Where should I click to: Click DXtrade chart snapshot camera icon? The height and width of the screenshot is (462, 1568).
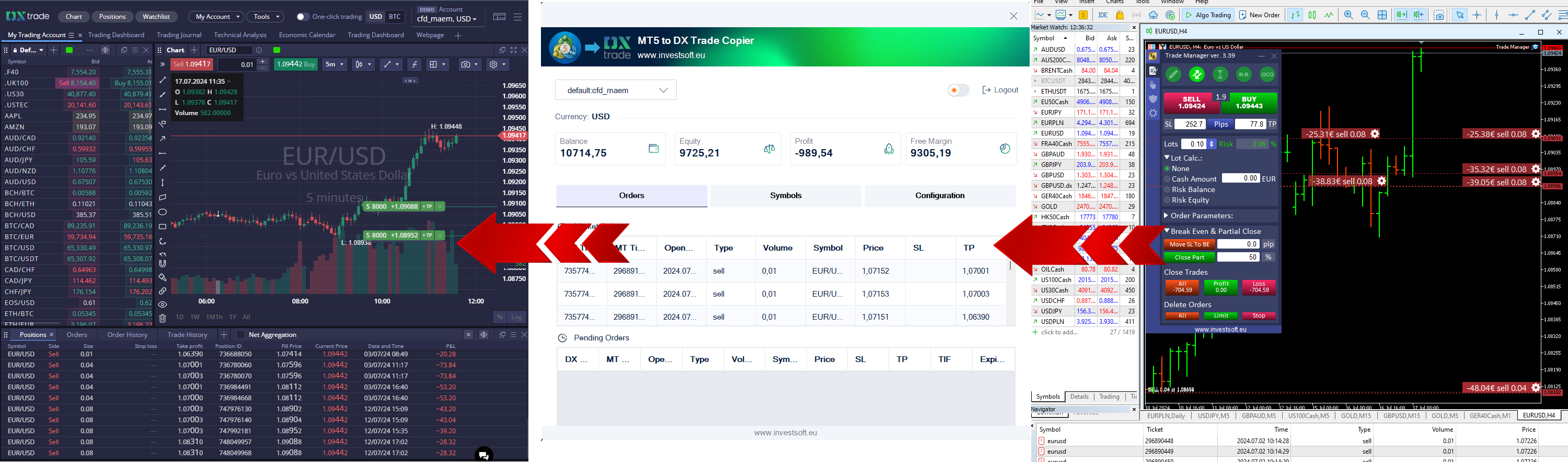465,64
